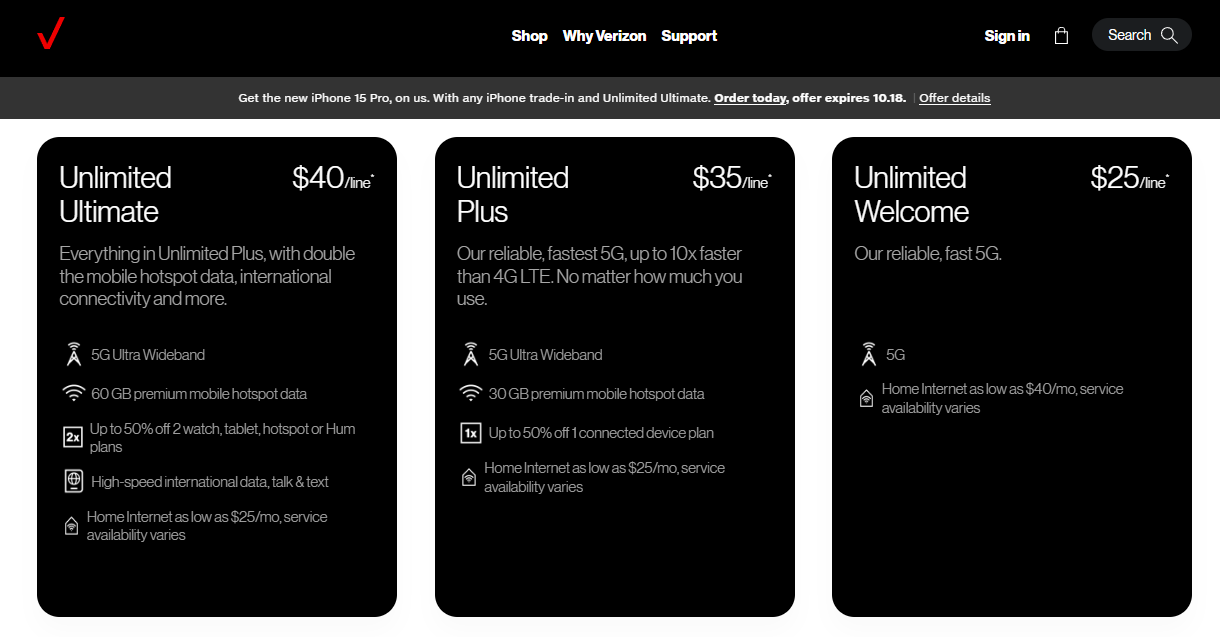Click the $40/line price
Viewport: 1220px width, 637px height.
click(333, 178)
